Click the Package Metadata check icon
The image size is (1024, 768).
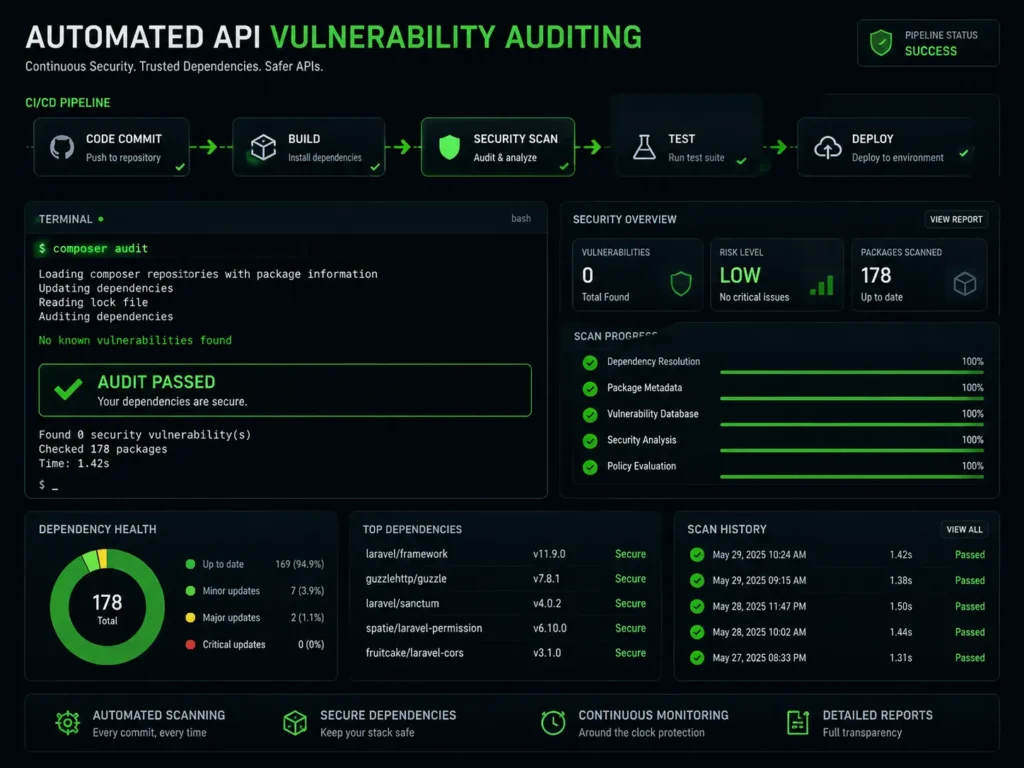[590, 389]
